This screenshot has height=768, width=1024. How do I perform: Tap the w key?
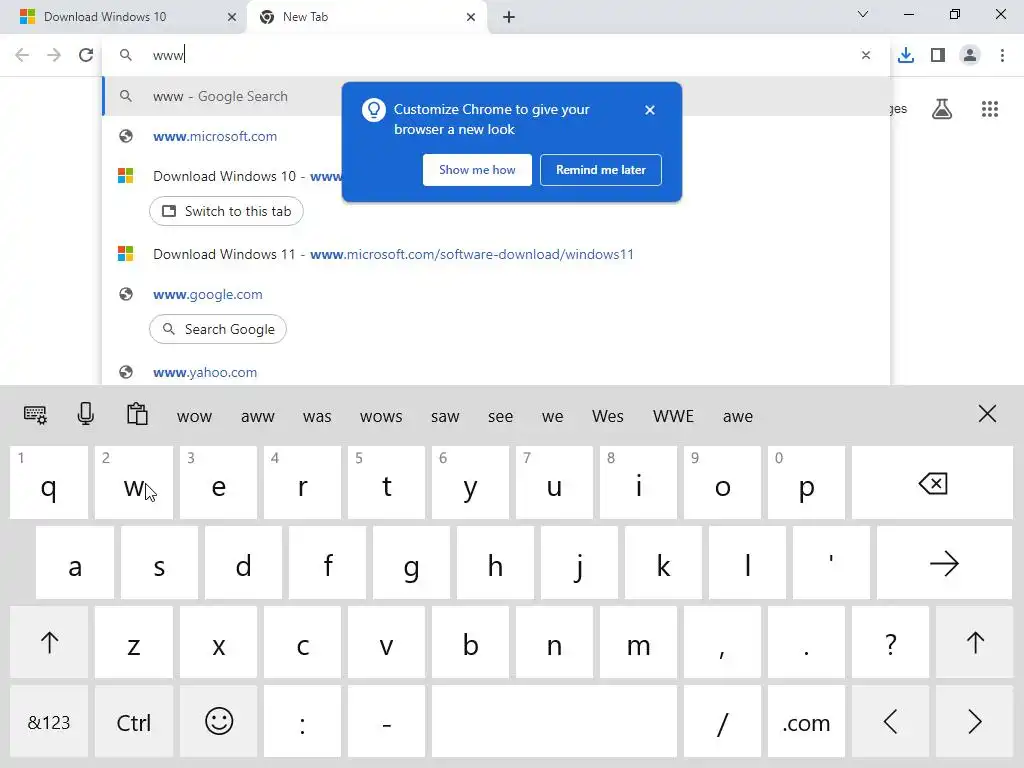click(134, 483)
